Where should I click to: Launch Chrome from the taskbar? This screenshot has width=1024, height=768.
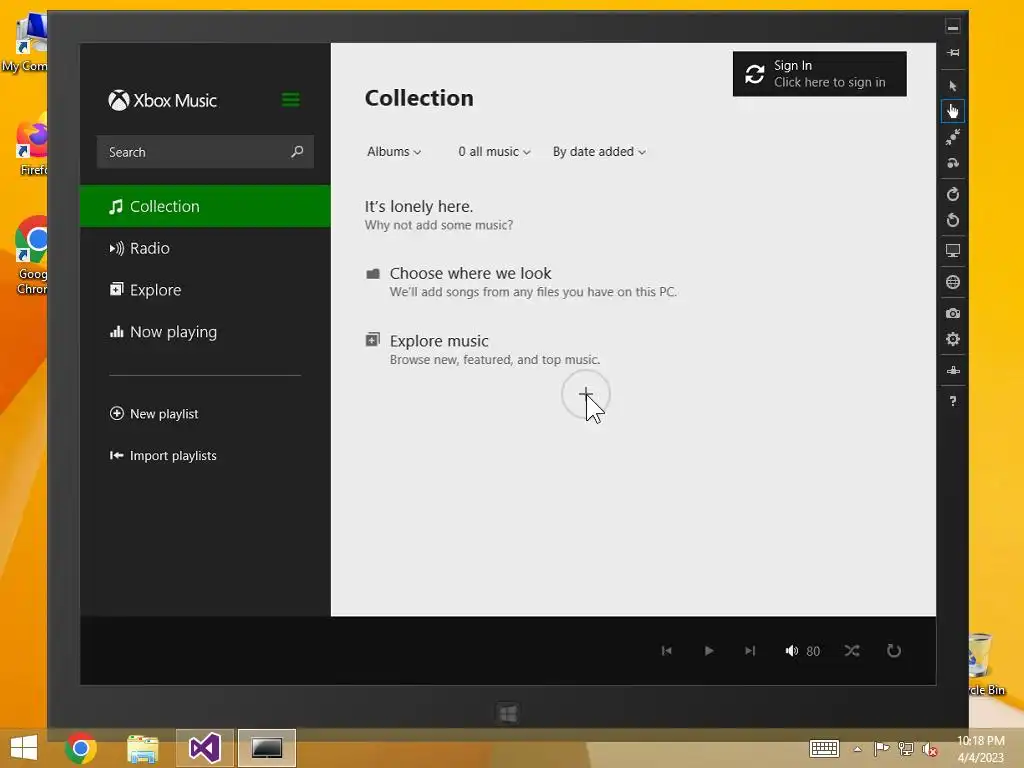click(x=81, y=748)
